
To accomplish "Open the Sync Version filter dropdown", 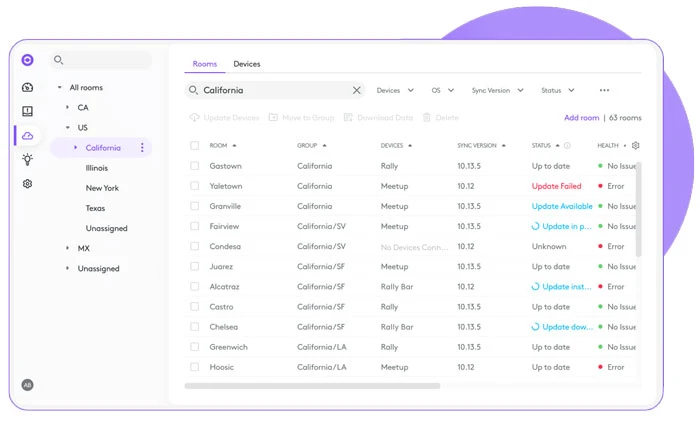I will [496, 90].
